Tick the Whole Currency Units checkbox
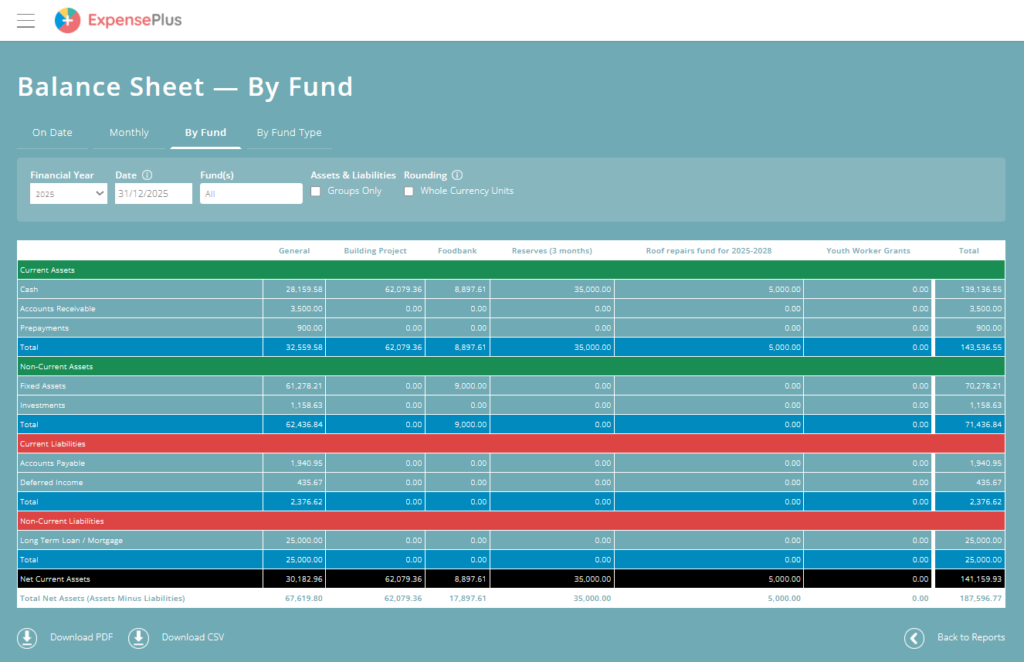 pos(409,191)
